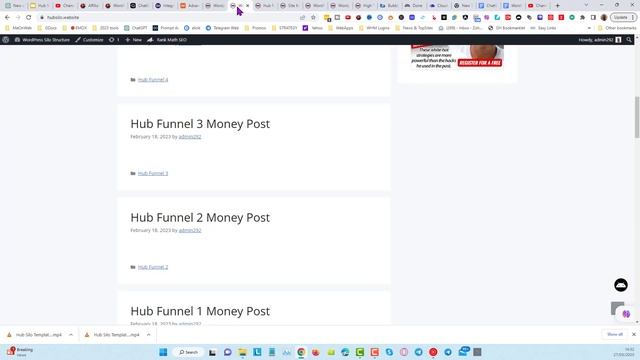Open the Extensions puzzle piece icon

(x=582, y=18)
